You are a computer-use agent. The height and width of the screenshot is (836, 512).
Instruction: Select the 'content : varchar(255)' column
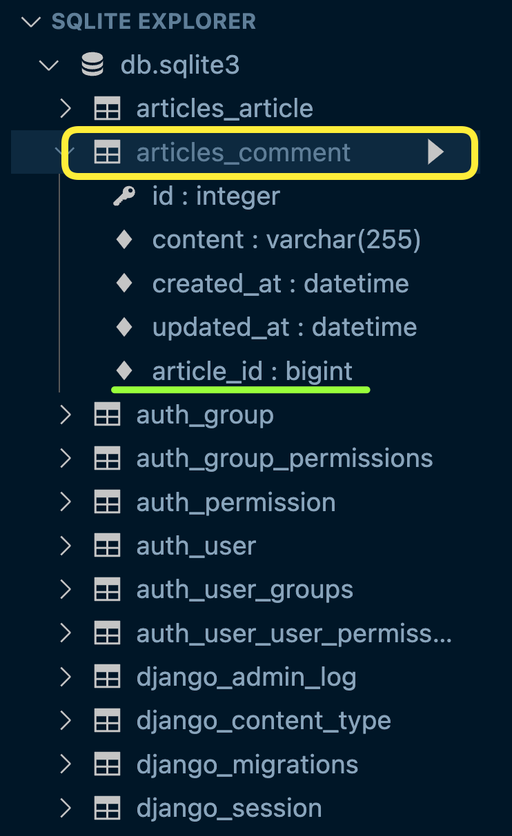(x=286, y=240)
